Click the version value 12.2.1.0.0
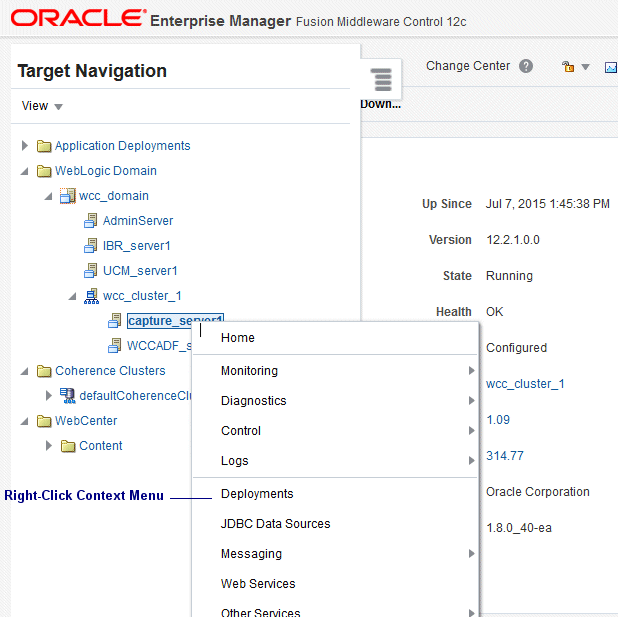This screenshot has width=618, height=617. (513, 240)
